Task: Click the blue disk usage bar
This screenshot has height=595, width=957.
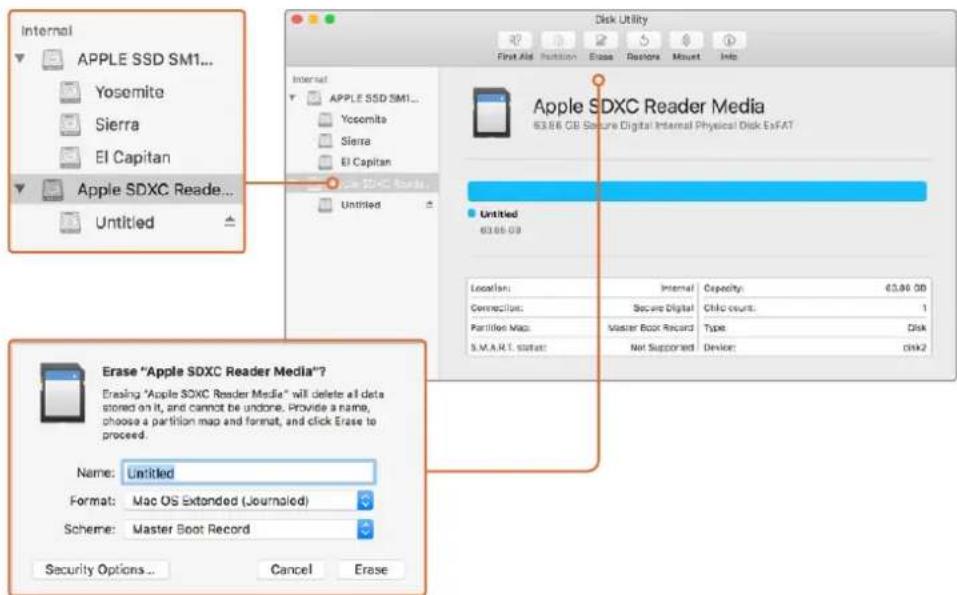Action: click(697, 191)
